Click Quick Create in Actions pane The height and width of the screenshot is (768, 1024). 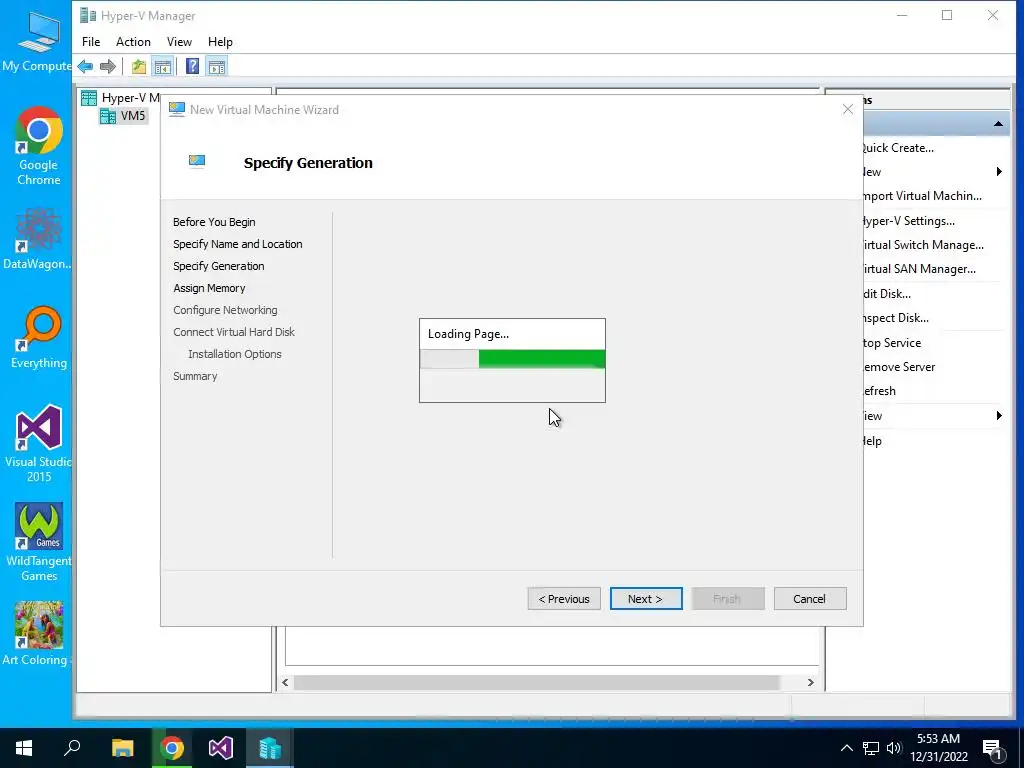898,148
